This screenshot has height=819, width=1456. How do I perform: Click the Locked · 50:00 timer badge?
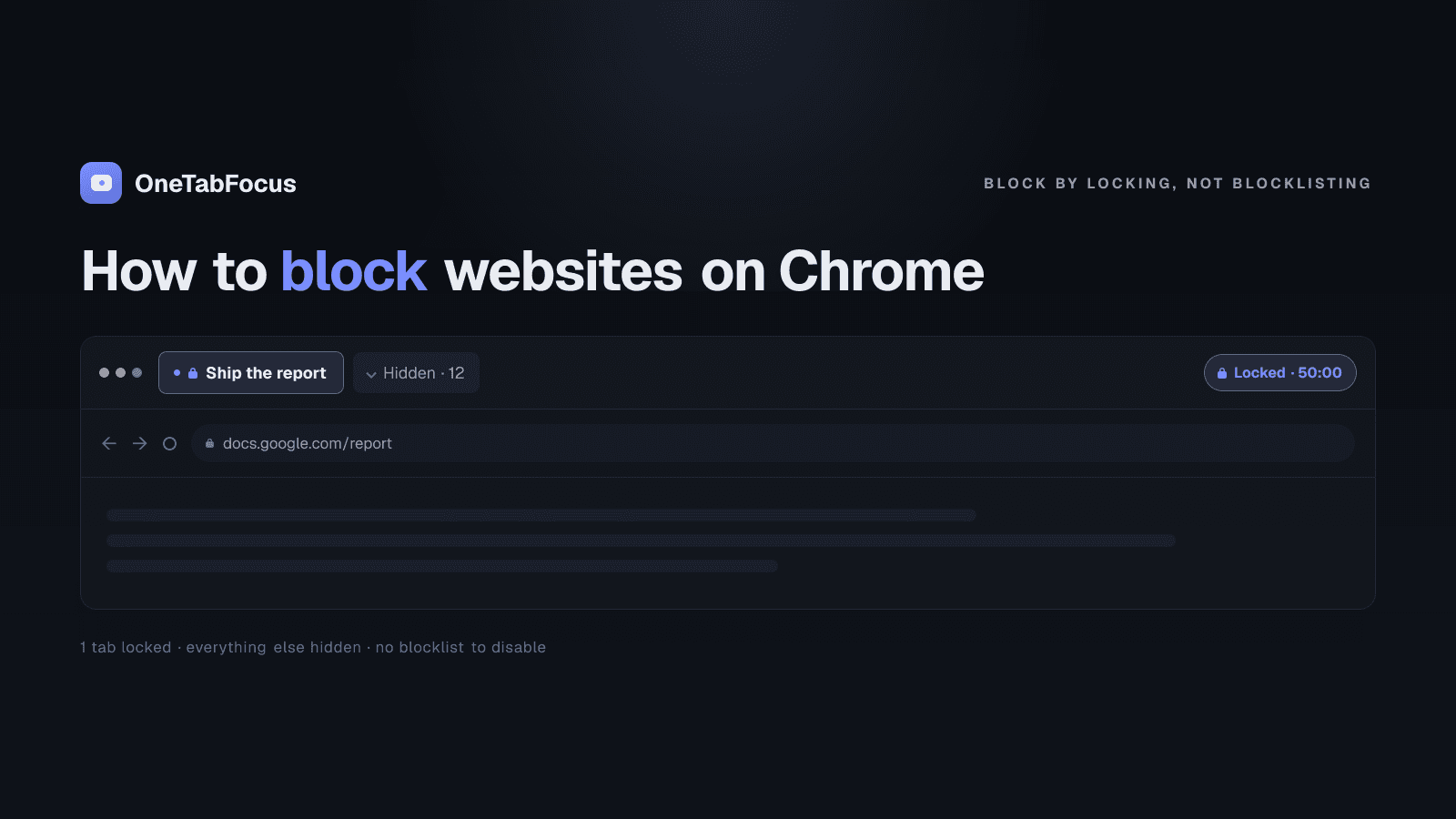pos(1280,373)
